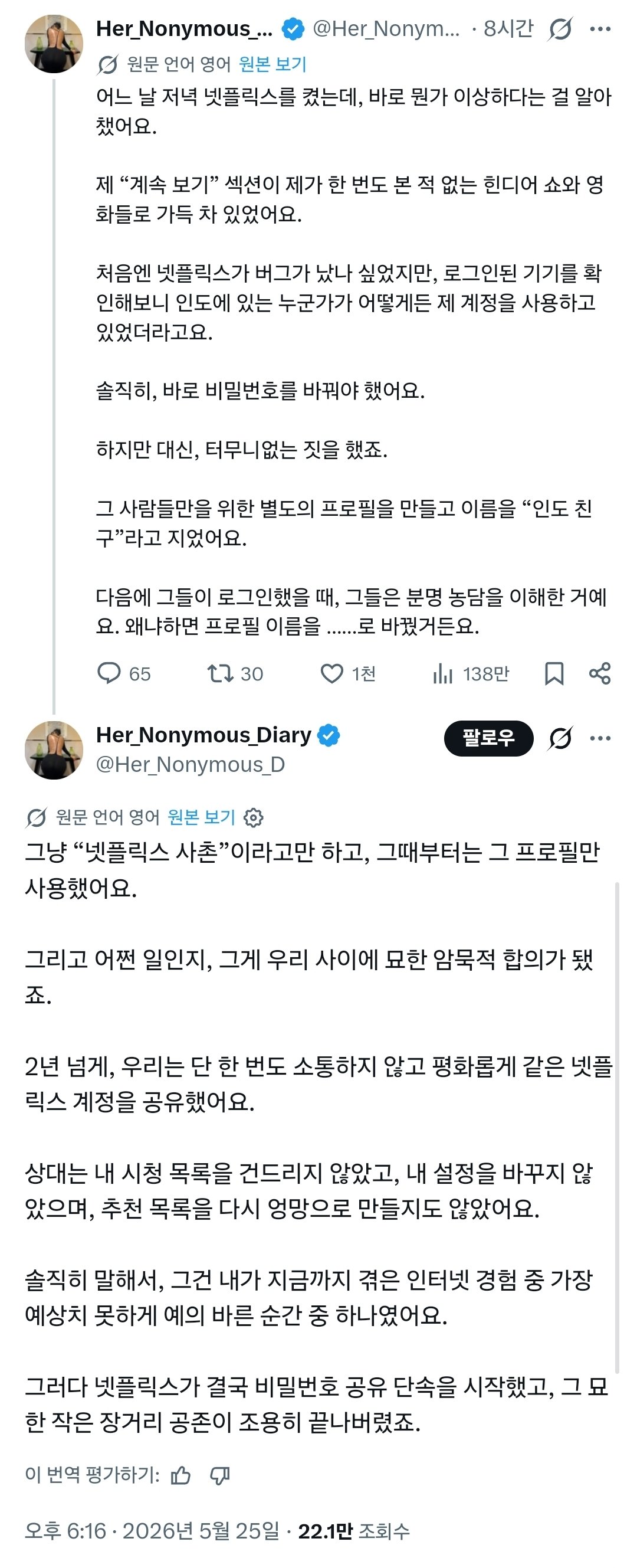Open the profile avatar of the main tweet
The height and width of the screenshot is (1568, 637).
(x=54, y=750)
